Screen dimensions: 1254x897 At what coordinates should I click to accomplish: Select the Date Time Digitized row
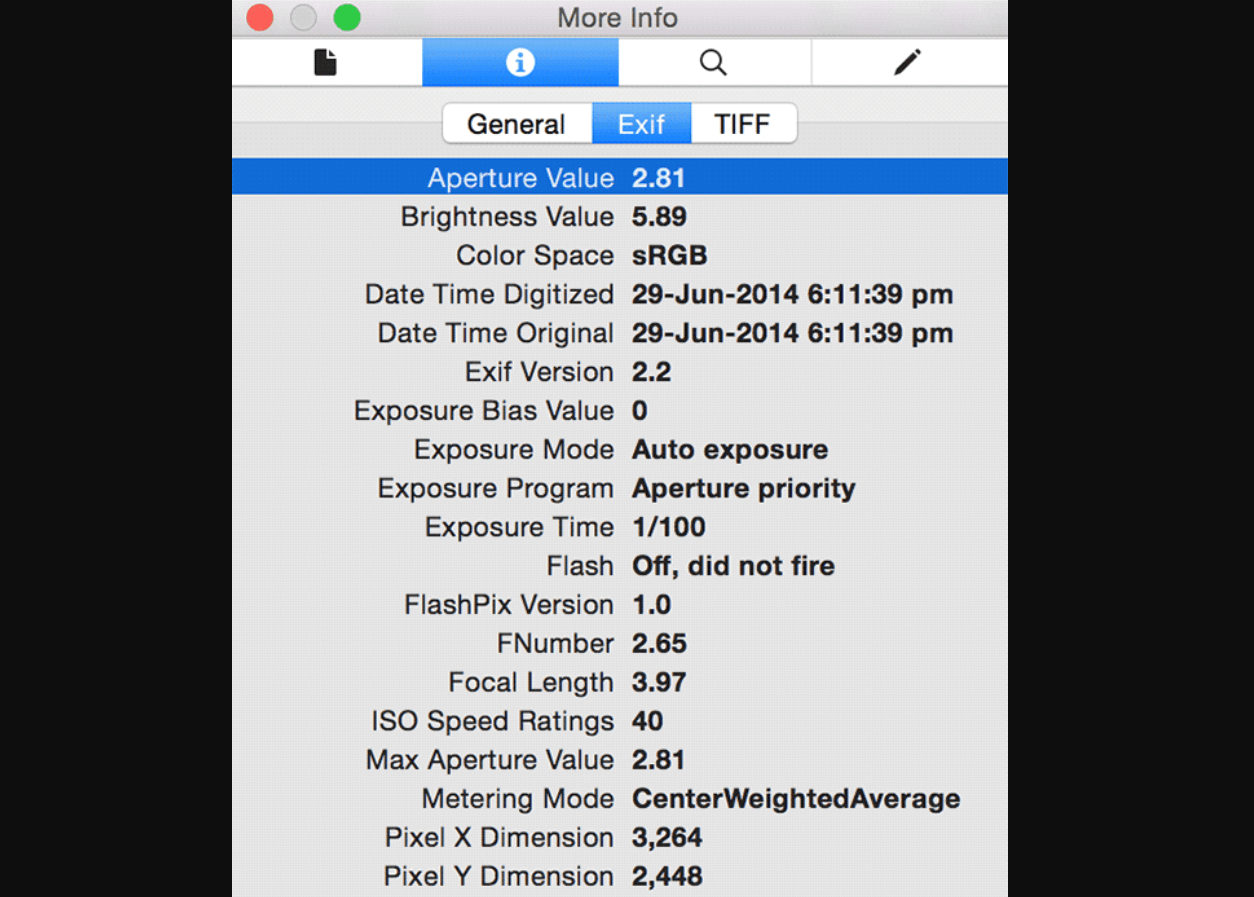pos(620,295)
